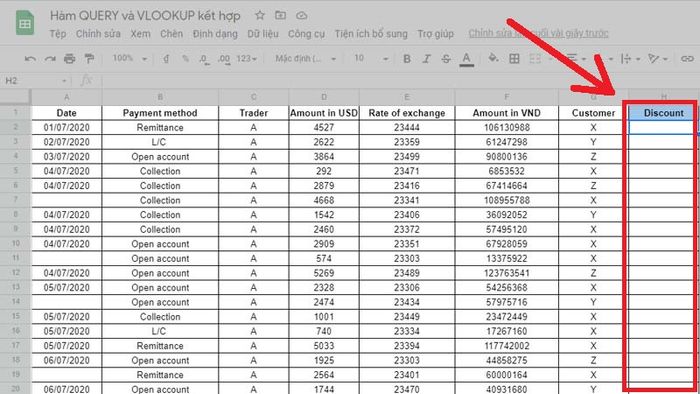700x394 pixels.
Task: Activate the paint format roller icon
Action: click(x=89, y=58)
